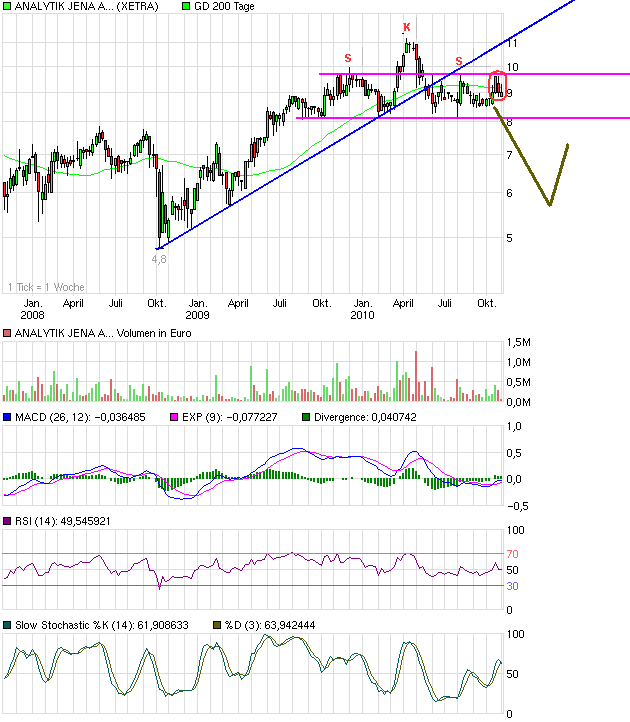Click the '4,8' low price label
This screenshot has height=722, width=630.
tap(159, 259)
